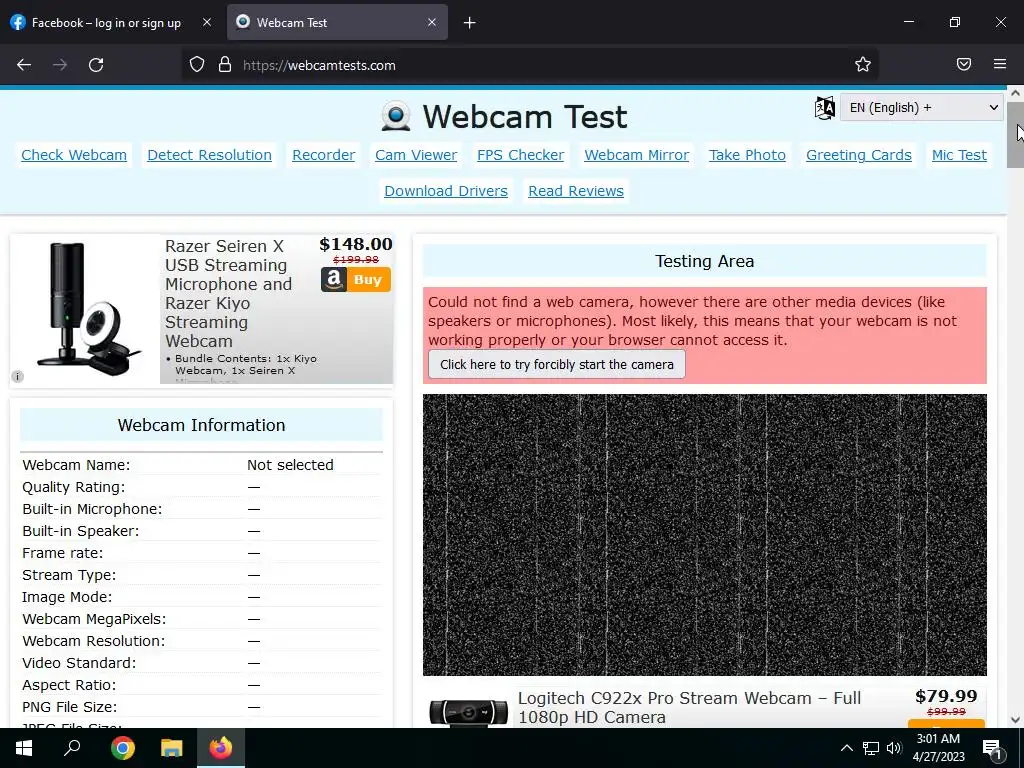Open the Recorder link

click(323, 155)
